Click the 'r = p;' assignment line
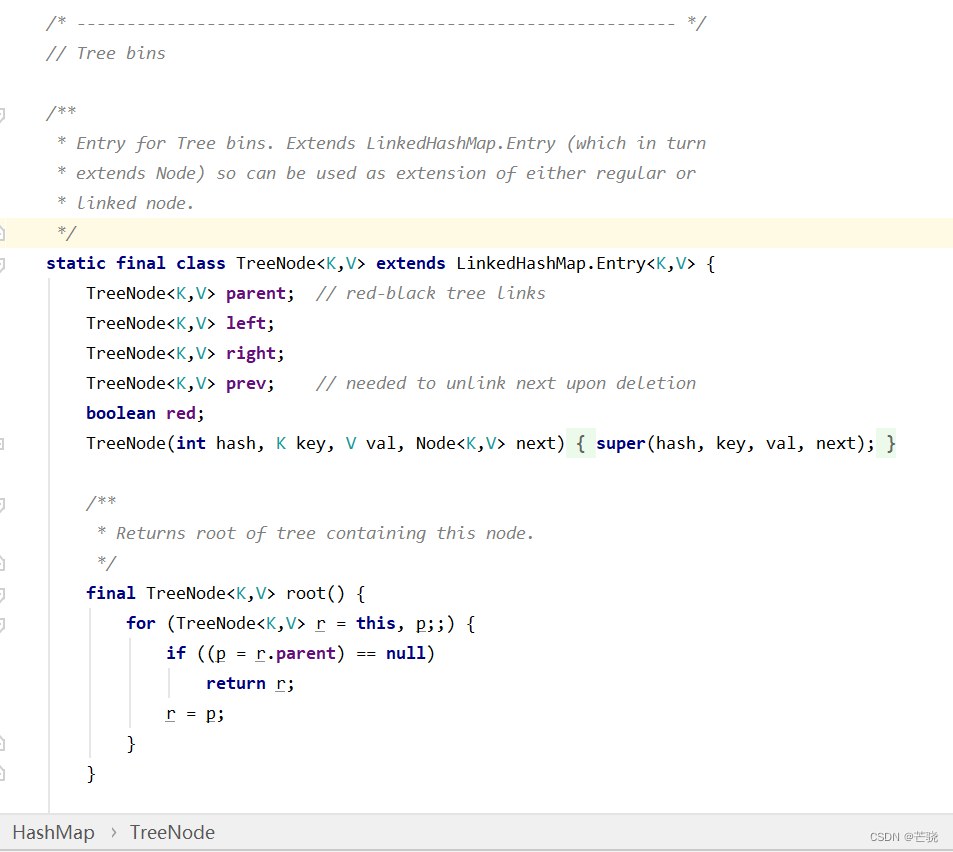The image size is (953, 852). [195, 713]
